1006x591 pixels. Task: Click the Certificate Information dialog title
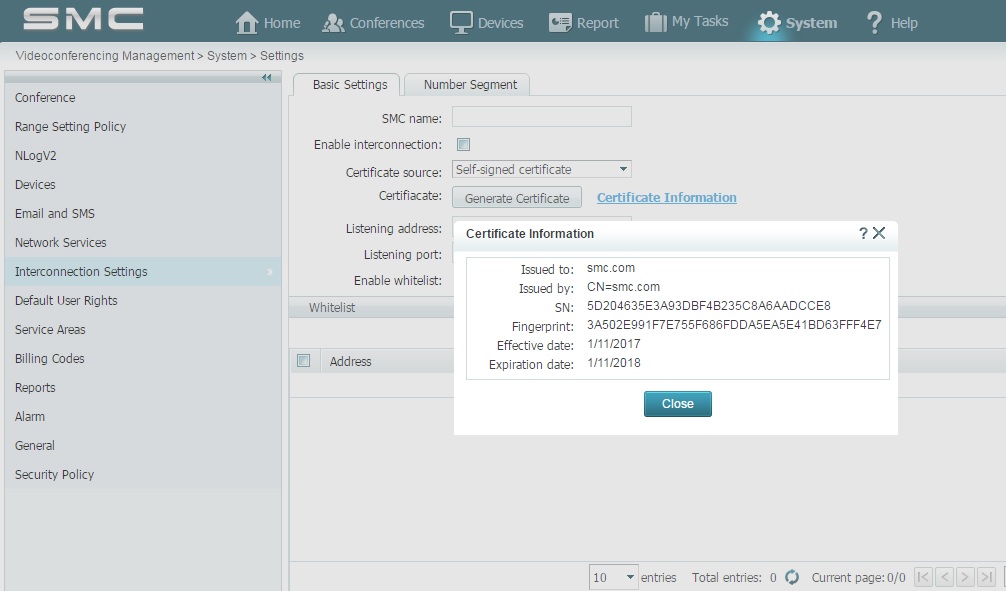530,234
